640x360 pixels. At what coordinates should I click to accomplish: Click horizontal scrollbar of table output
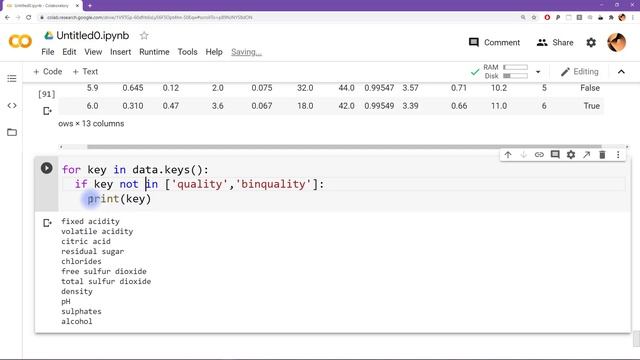point(344,147)
